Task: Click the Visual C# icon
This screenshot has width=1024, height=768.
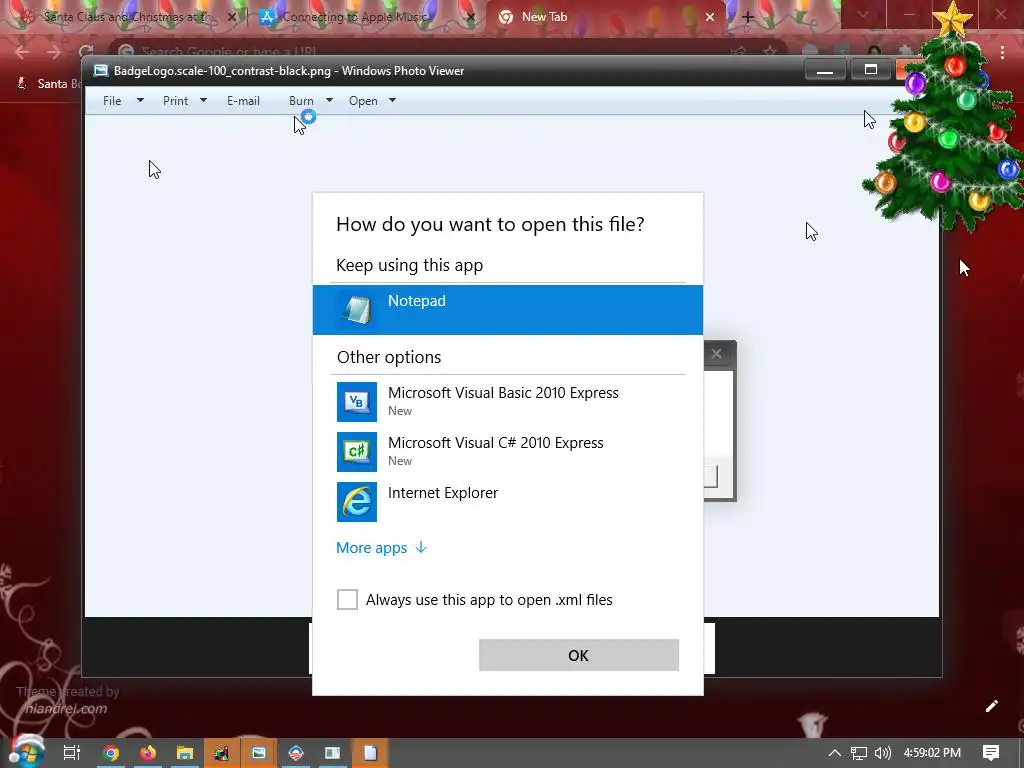Action: click(357, 452)
